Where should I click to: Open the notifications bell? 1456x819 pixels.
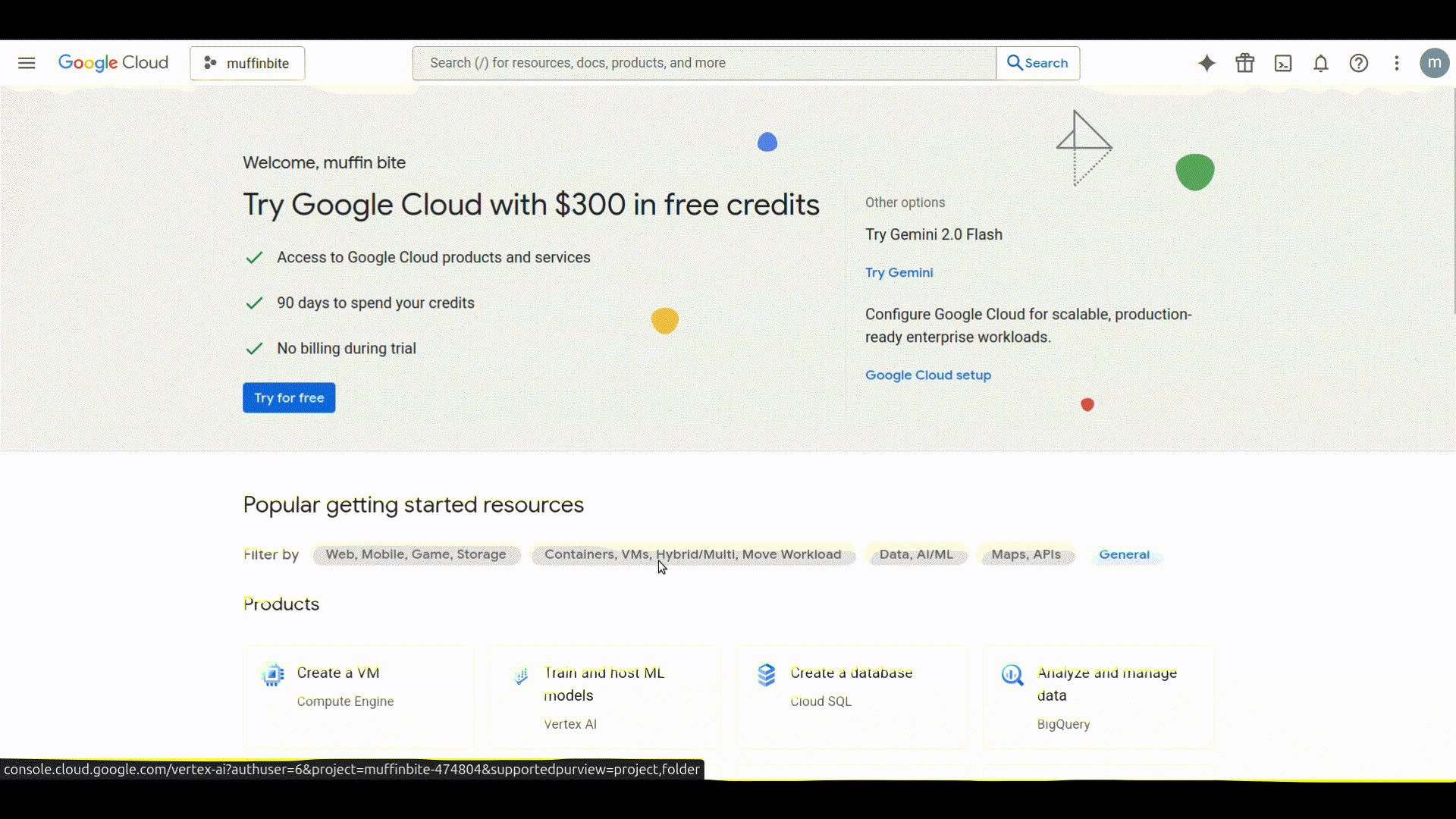[1320, 63]
